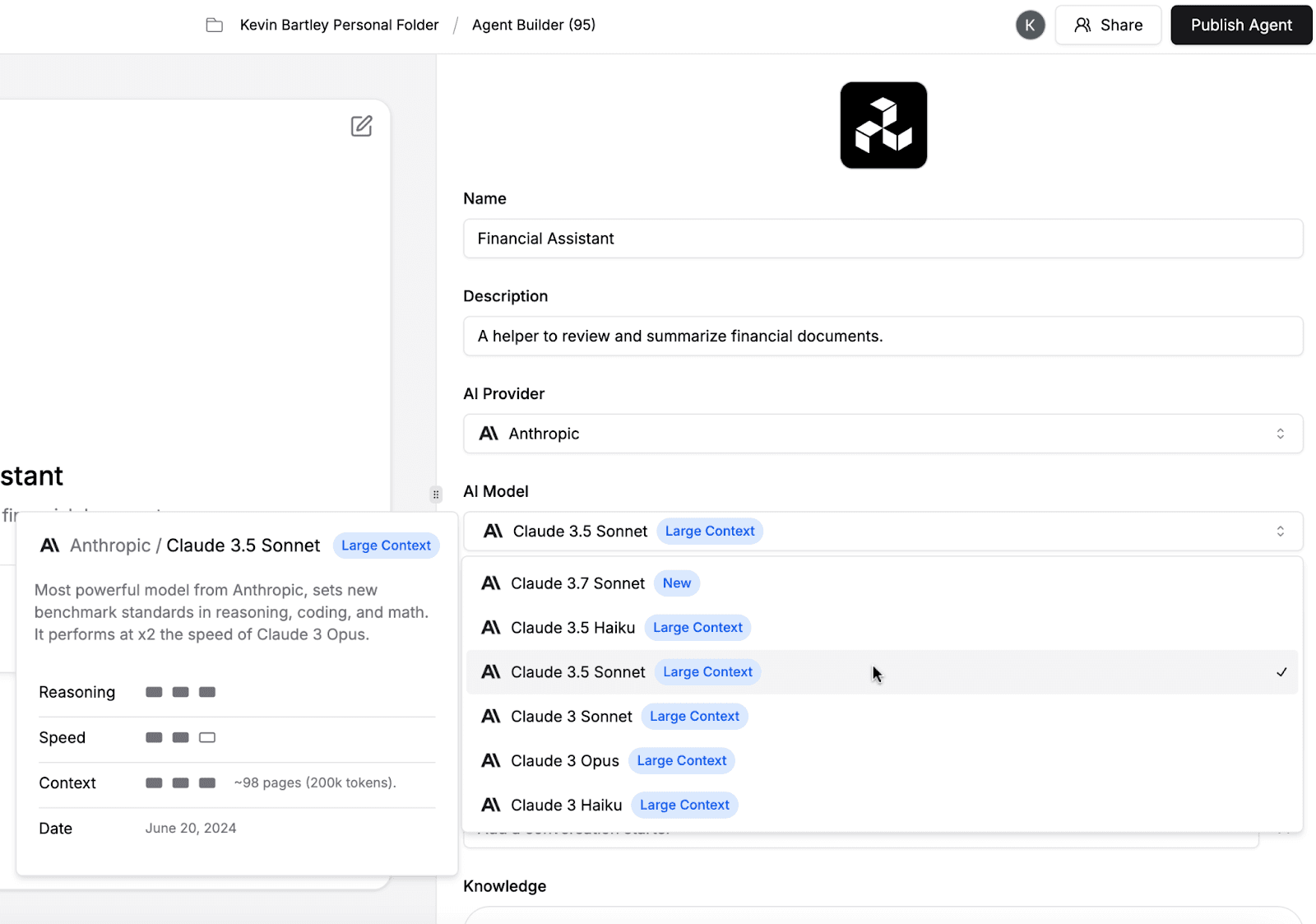Open Kevin Bartley Personal Folder breadcrumb
The height and width of the screenshot is (924, 1316).
coord(339,25)
